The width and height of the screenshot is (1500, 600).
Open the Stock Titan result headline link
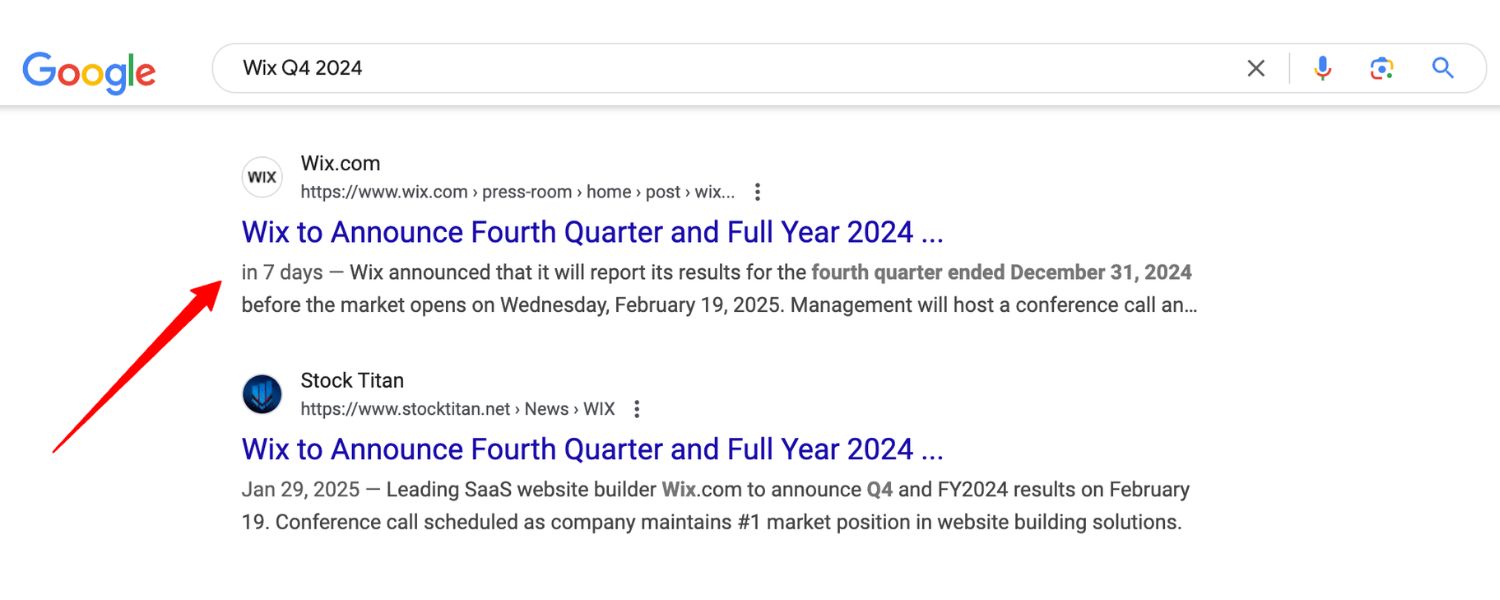[x=592, y=449]
